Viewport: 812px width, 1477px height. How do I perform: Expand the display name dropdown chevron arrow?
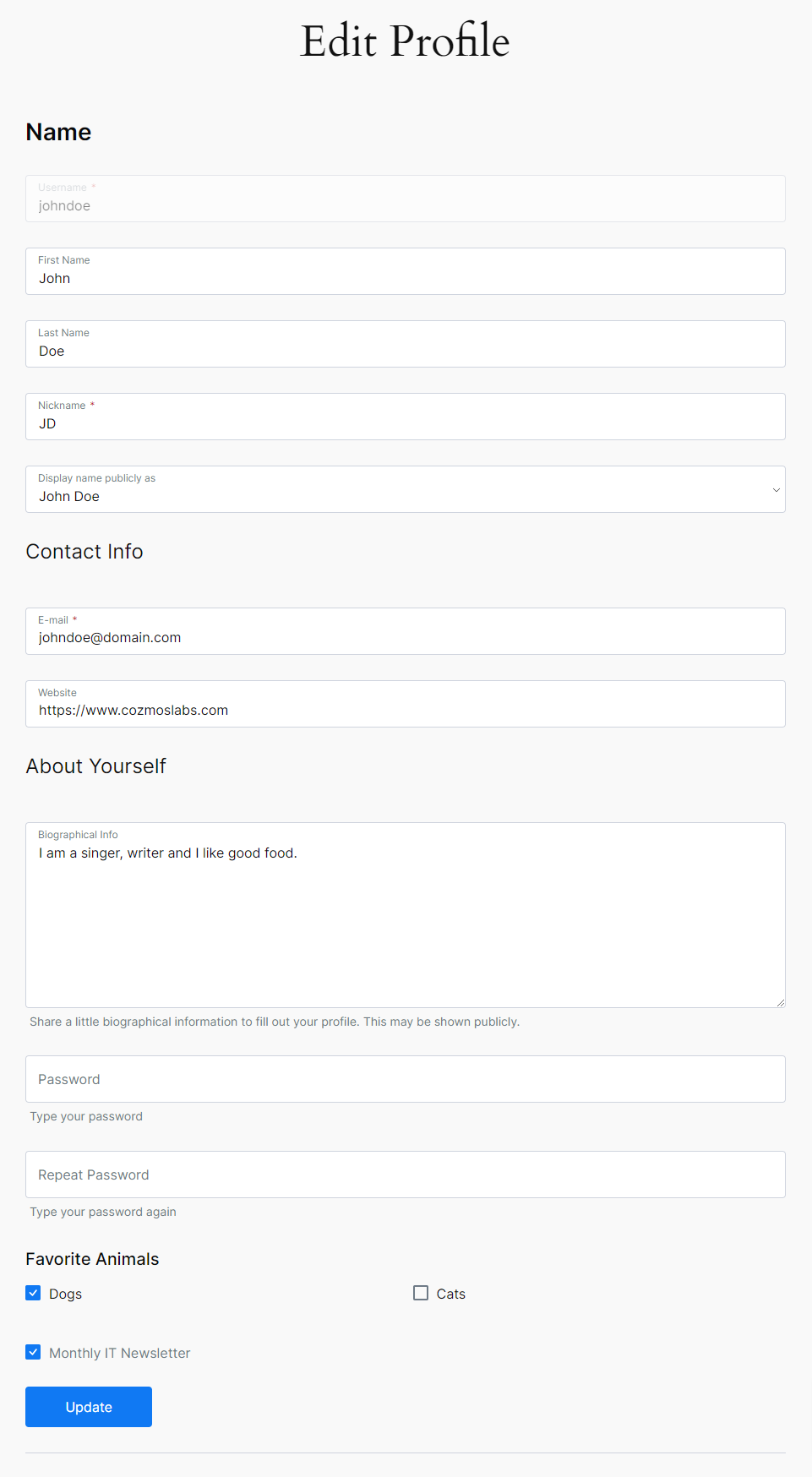click(776, 490)
